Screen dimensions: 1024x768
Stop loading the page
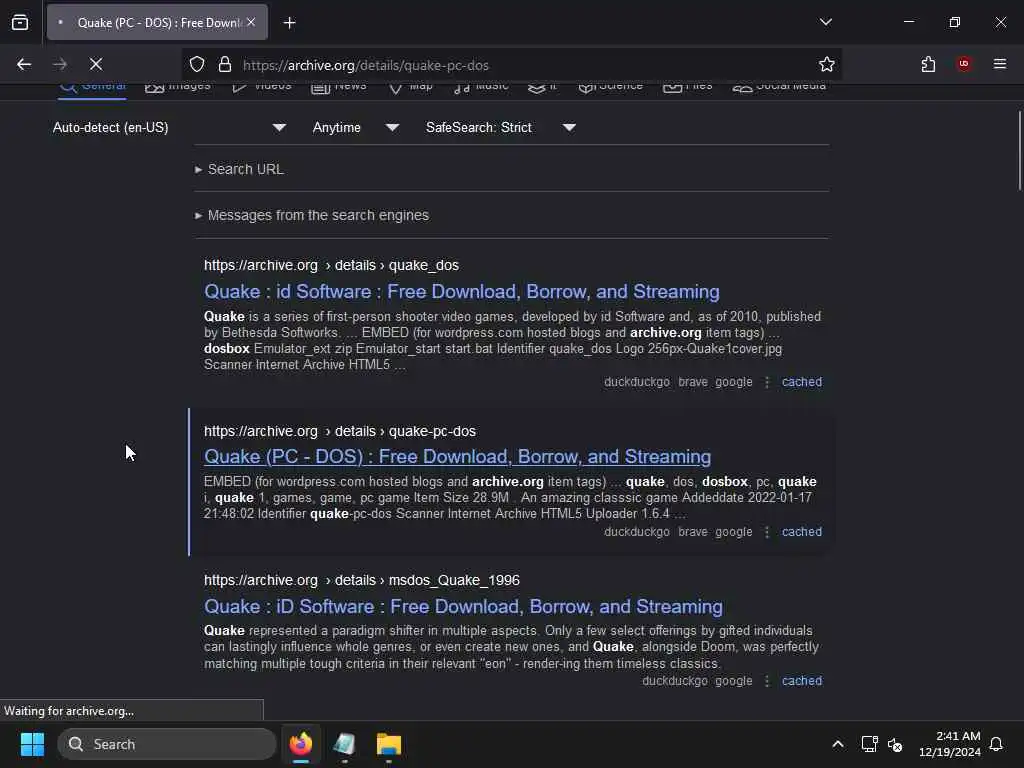click(x=96, y=64)
